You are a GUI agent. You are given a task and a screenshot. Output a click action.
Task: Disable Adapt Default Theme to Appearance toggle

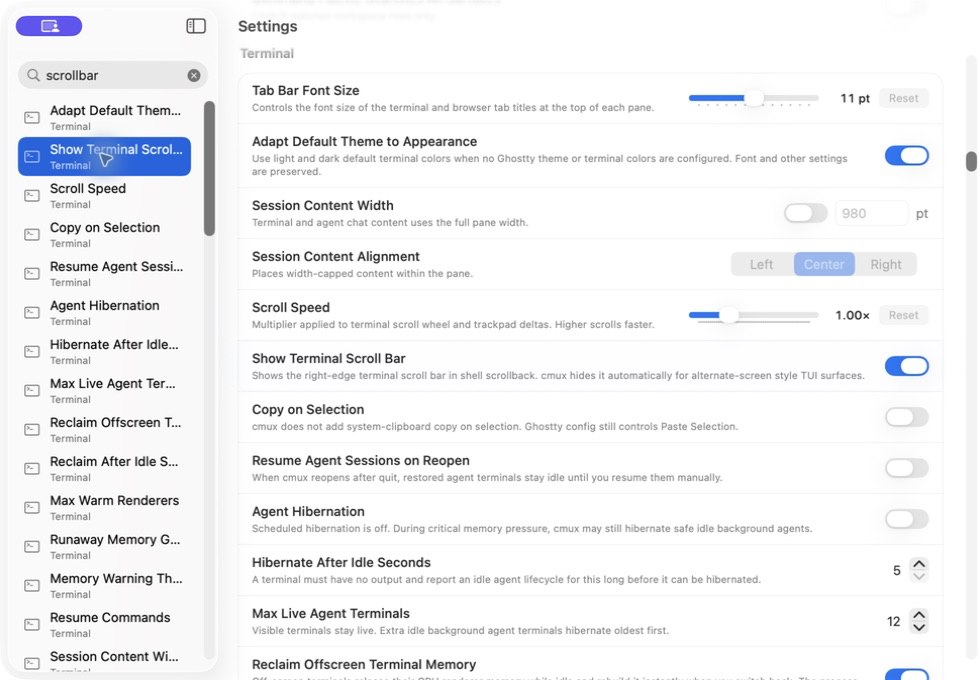point(906,156)
